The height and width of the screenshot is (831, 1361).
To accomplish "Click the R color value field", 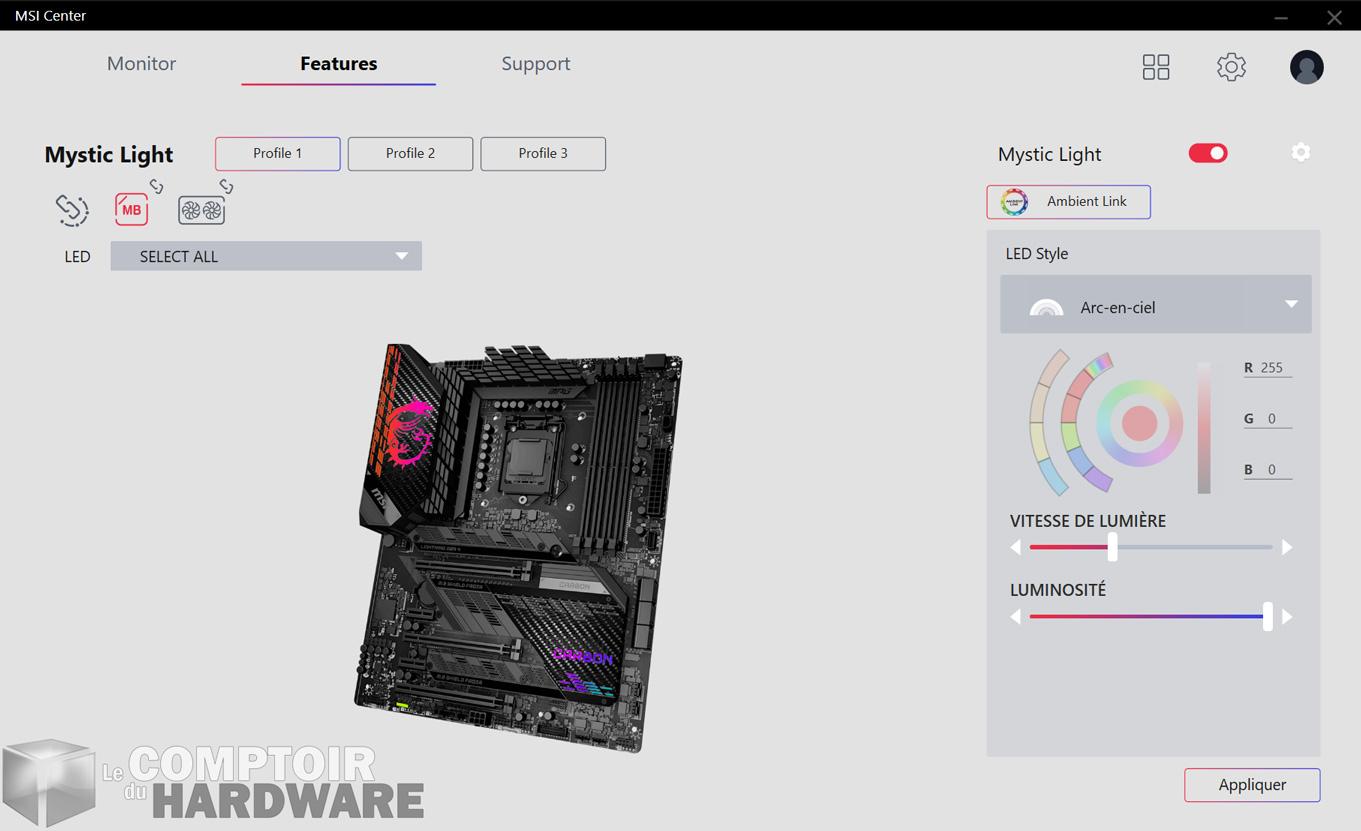I will (1271, 368).
